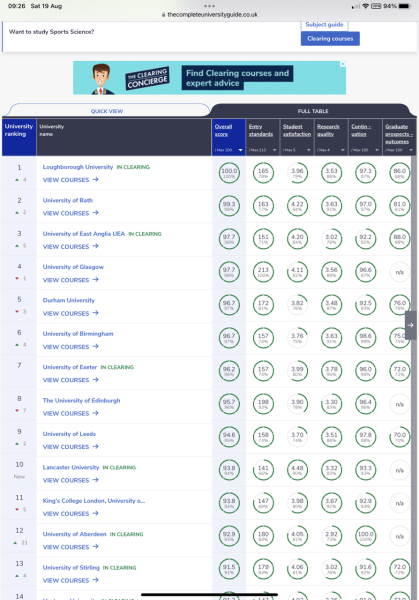Open the Entry standards sort dropdown
The height and width of the screenshot is (600, 419).
(x=274, y=150)
